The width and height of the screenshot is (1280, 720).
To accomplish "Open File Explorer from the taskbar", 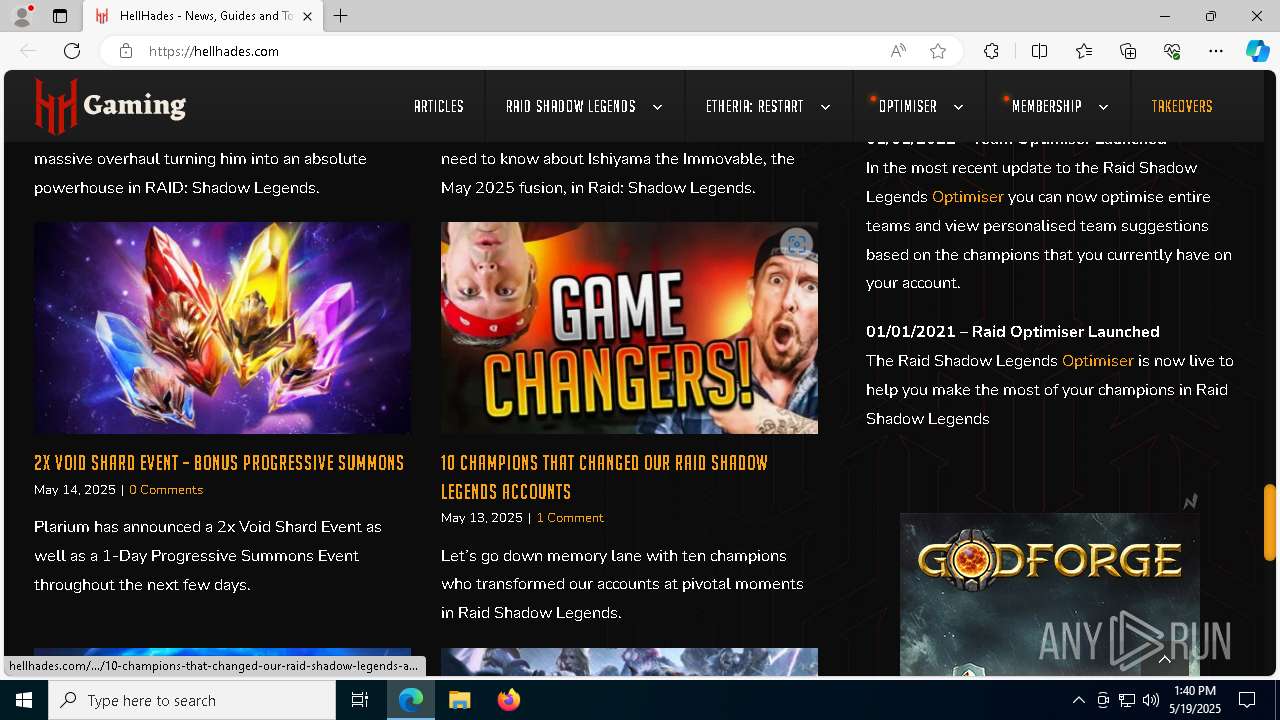I will (x=460, y=700).
